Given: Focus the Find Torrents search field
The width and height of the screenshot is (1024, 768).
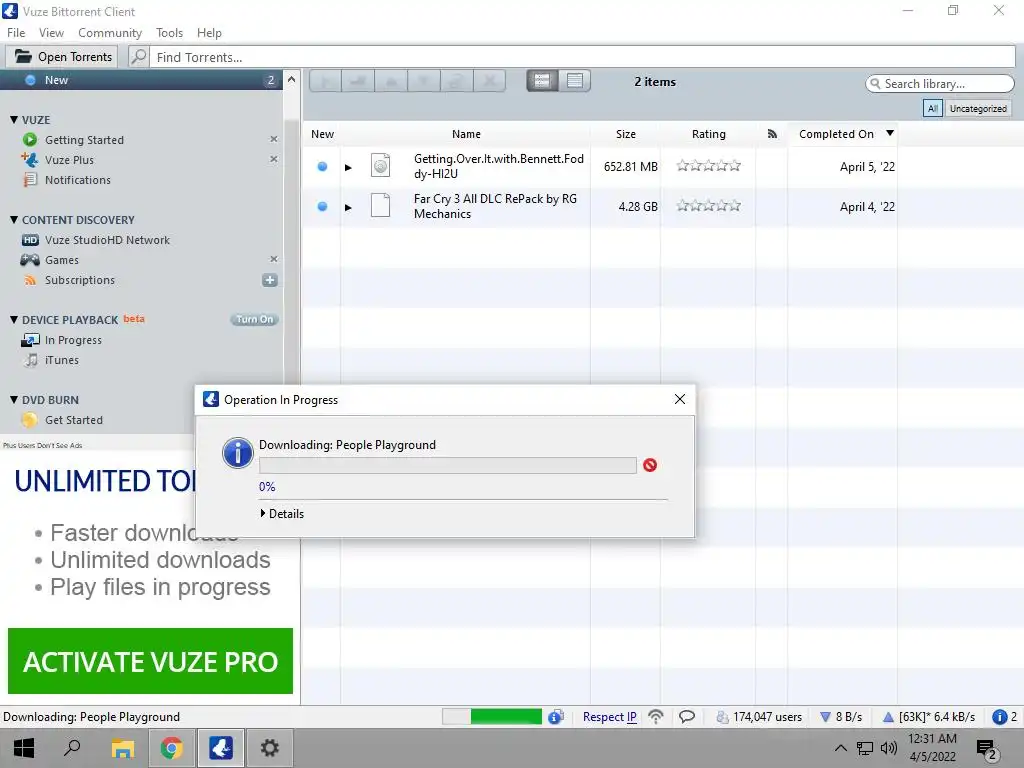Looking at the screenshot, I should (x=582, y=57).
